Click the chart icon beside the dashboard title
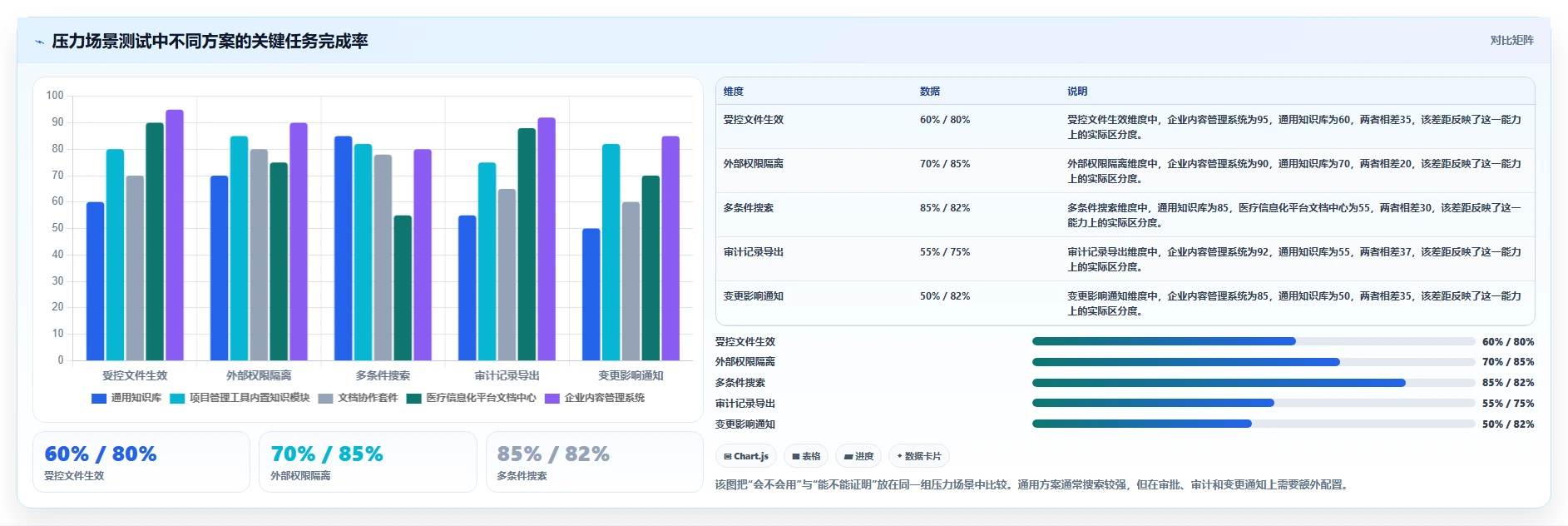Image resolution: width=1568 pixels, height=526 pixels. coord(39,42)
